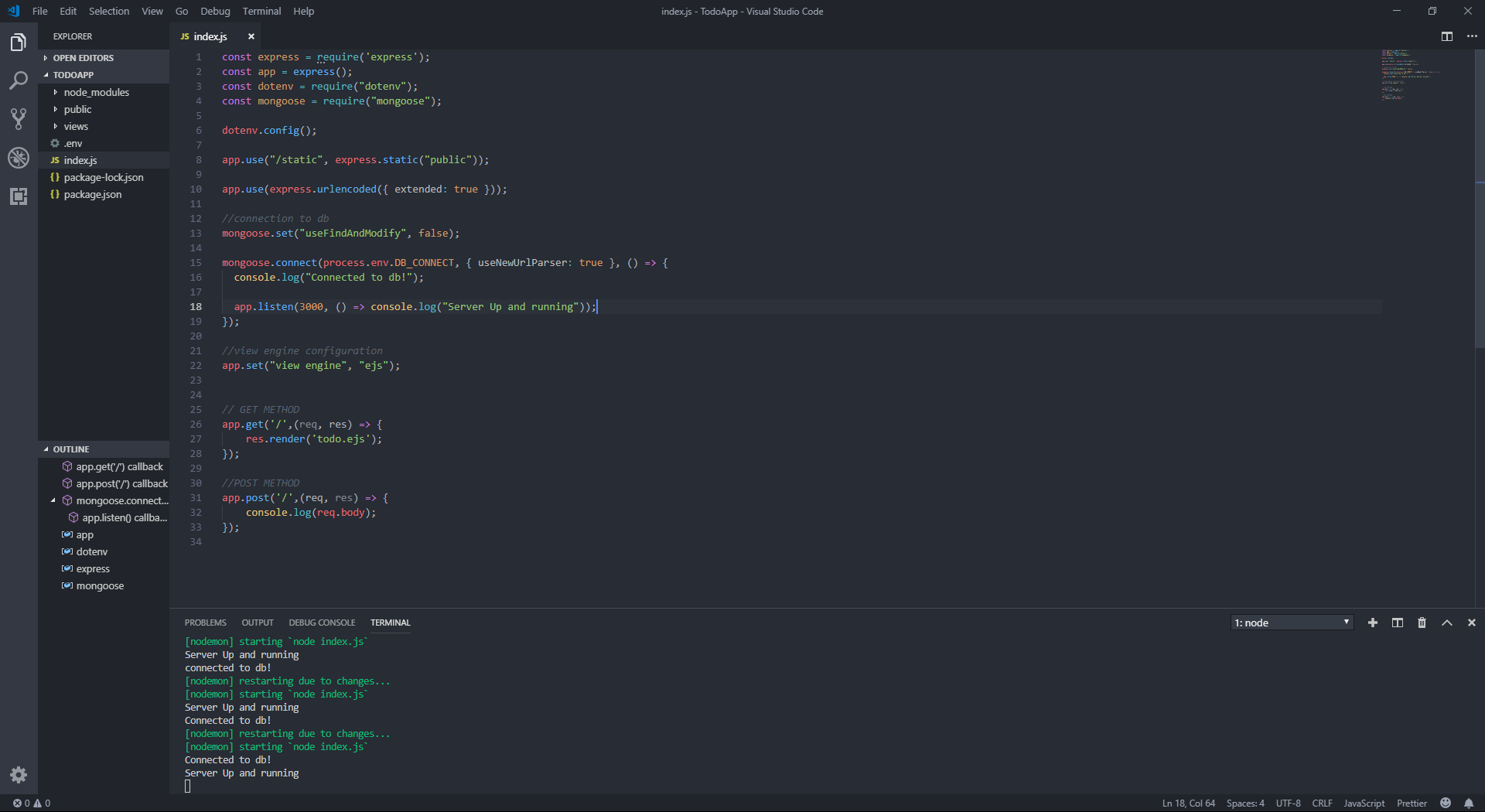The width and height of the screenshot is (1485, 812).
Task: Select app.listen() callback in outline
Action: click(104, 517)
